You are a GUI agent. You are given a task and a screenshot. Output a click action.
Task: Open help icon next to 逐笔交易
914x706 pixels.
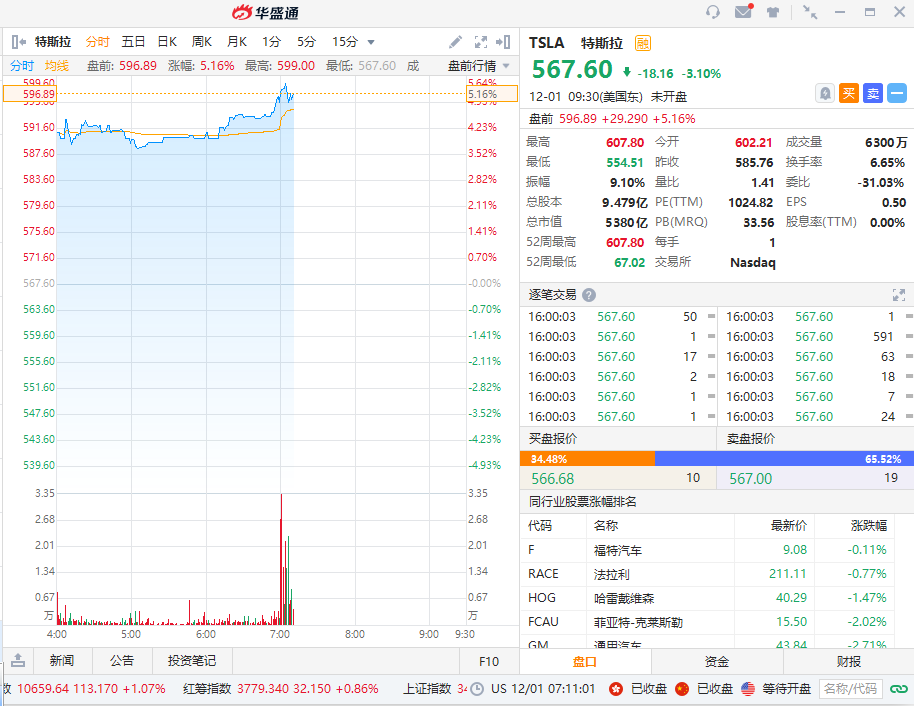(589, 295)
